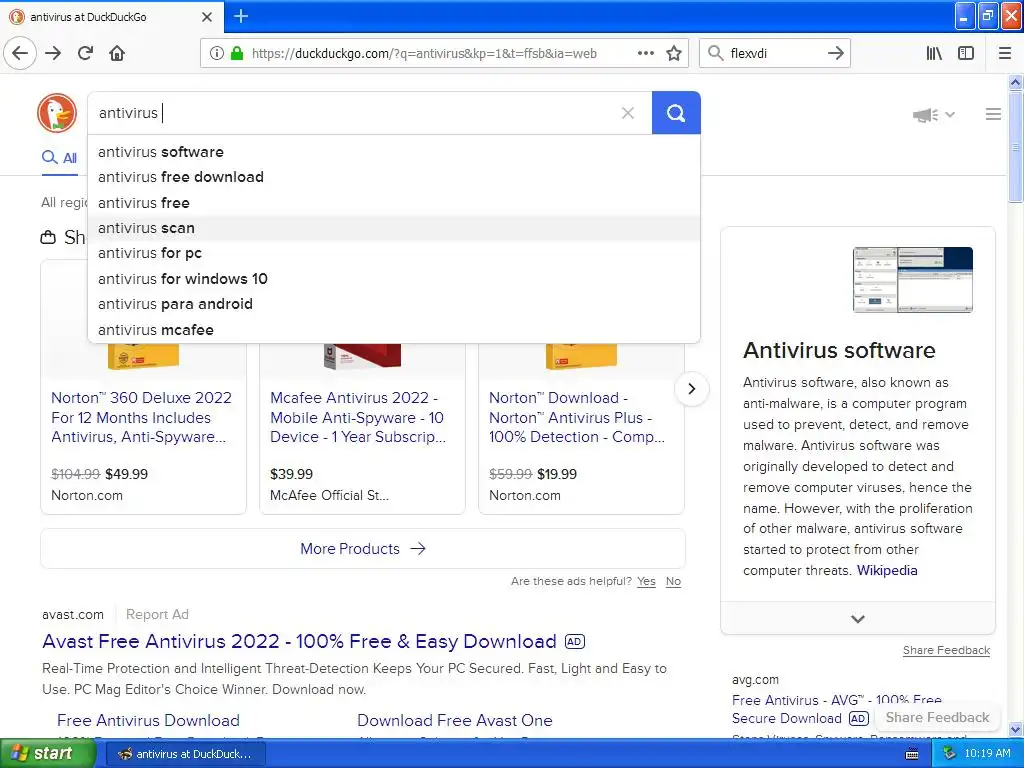Show site information via the info icon

pyautogui.click(x=216, y=54)
